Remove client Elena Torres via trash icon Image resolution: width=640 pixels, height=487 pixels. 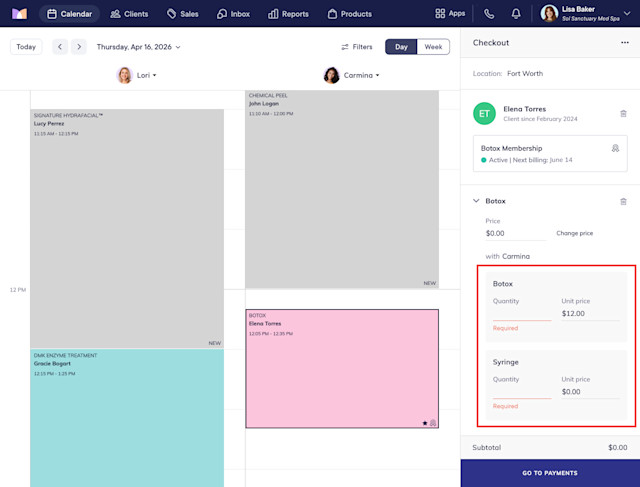pos(623,113)
